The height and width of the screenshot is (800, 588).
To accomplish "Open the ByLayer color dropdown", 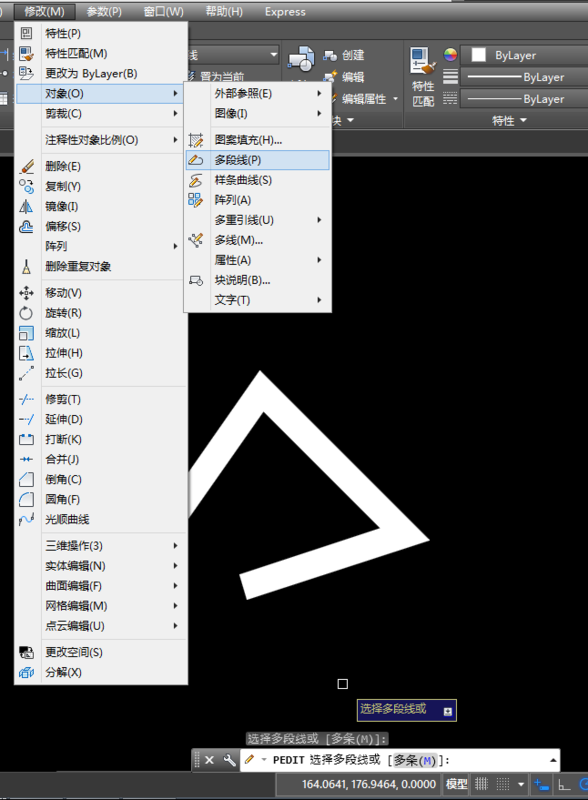I will point(526,55).
